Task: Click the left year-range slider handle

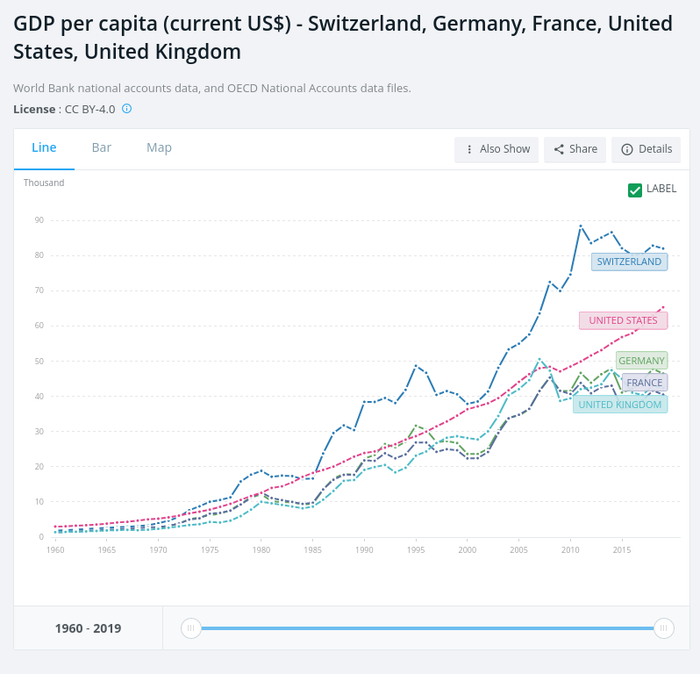Action: coord(191,628)
